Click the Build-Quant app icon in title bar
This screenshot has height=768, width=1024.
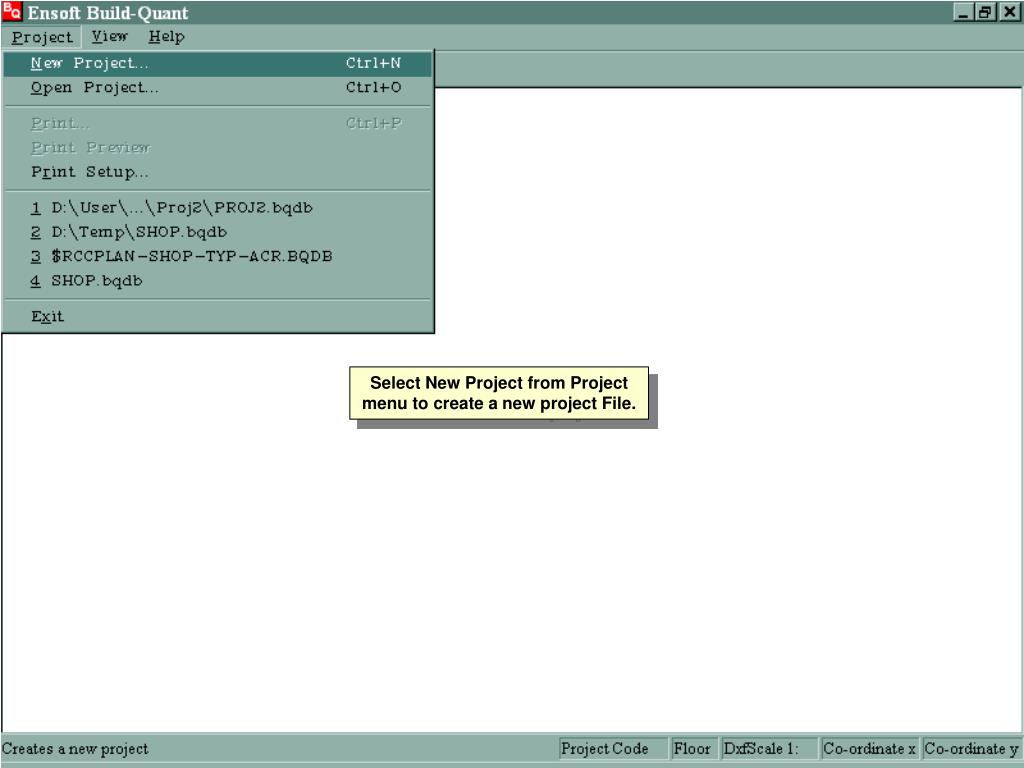pyautogui.click(x=12, y=11)
